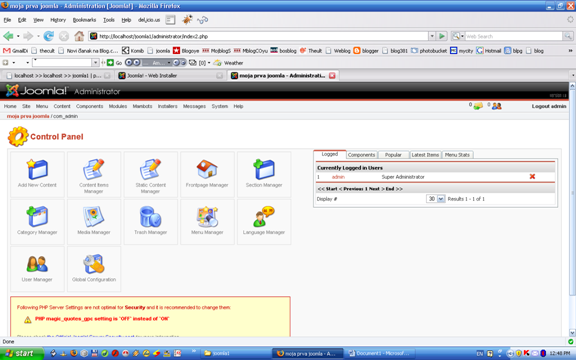Switch to the Popular tab
Screen dimensions: 577x361
click(x=393, y=155)
